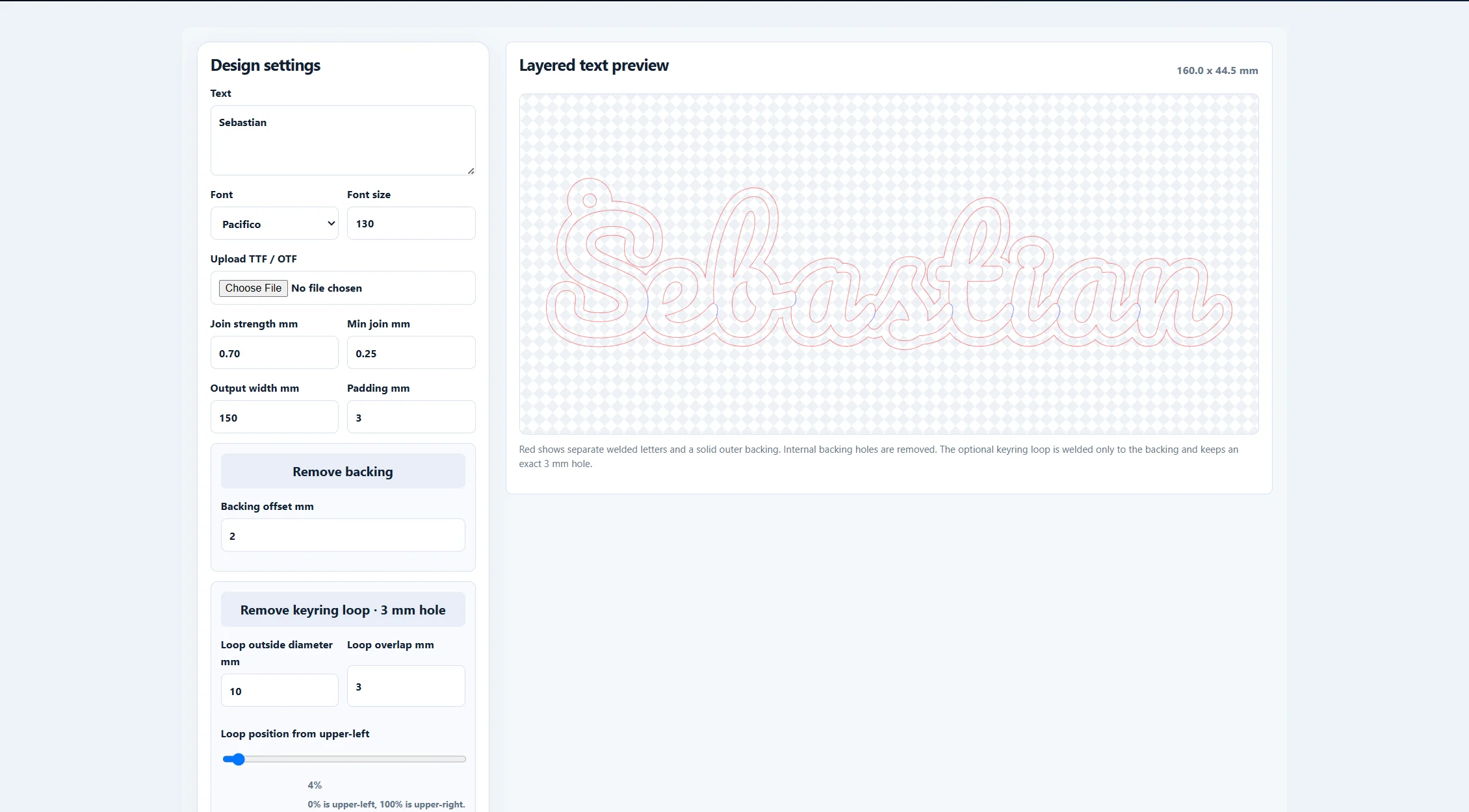Click the Min join mm field
This screenshot has width=1469, height=812.
pos(411,353)
